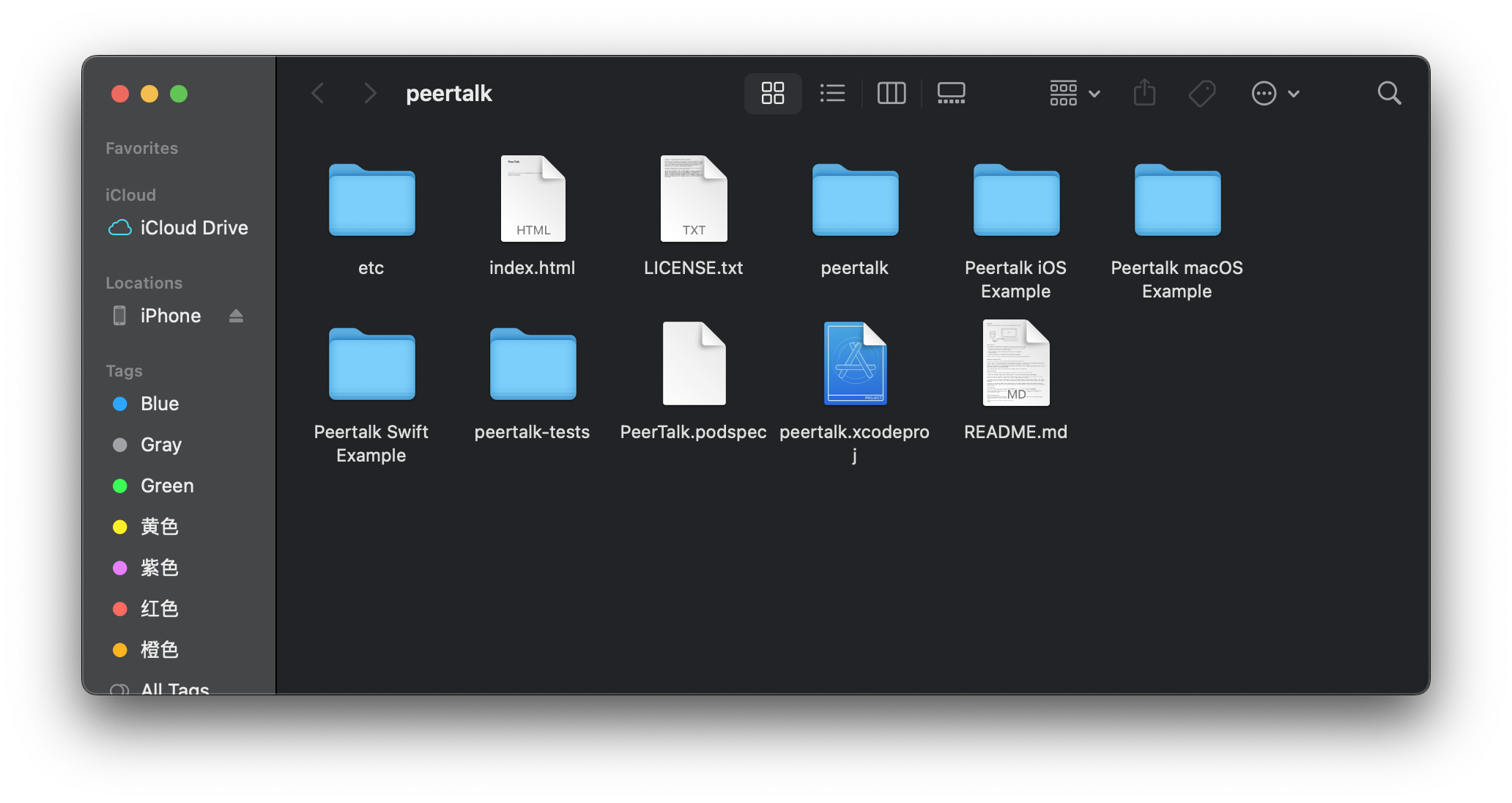Select the index.html file icon
Viewport: 1512px width, 803px height.
point(533,199)
